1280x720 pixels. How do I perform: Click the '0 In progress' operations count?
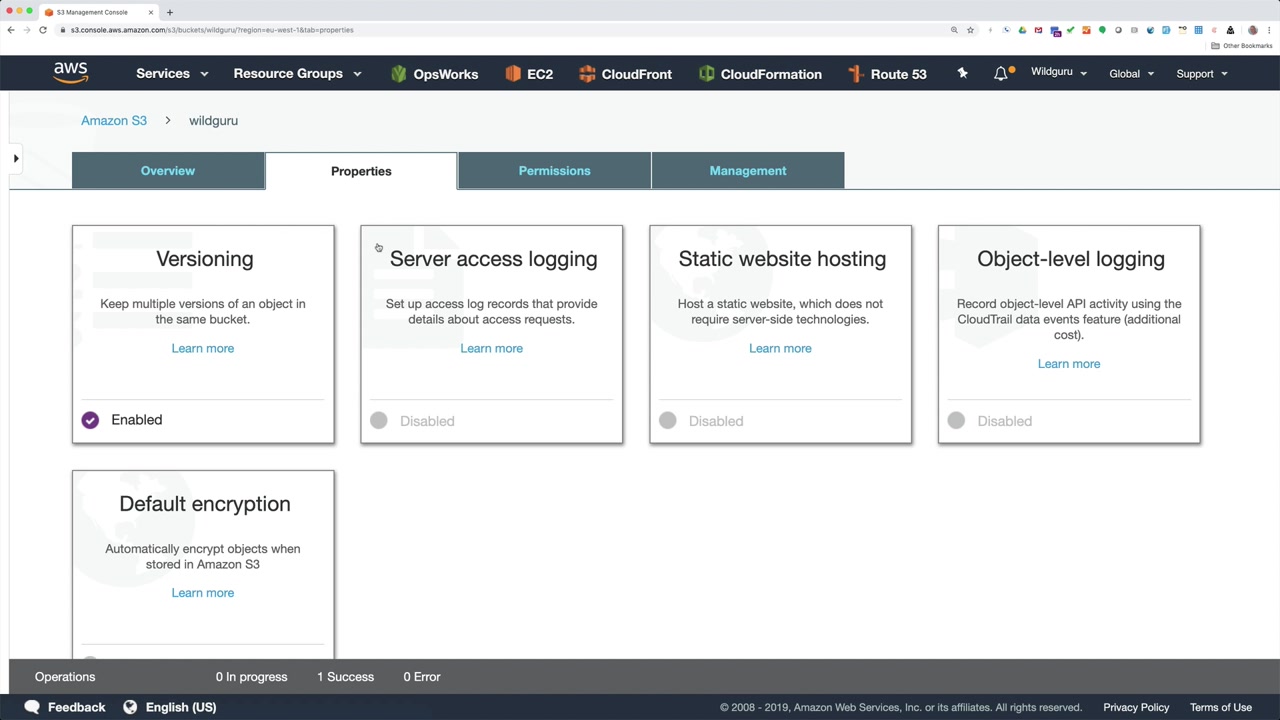coord(251,677)
